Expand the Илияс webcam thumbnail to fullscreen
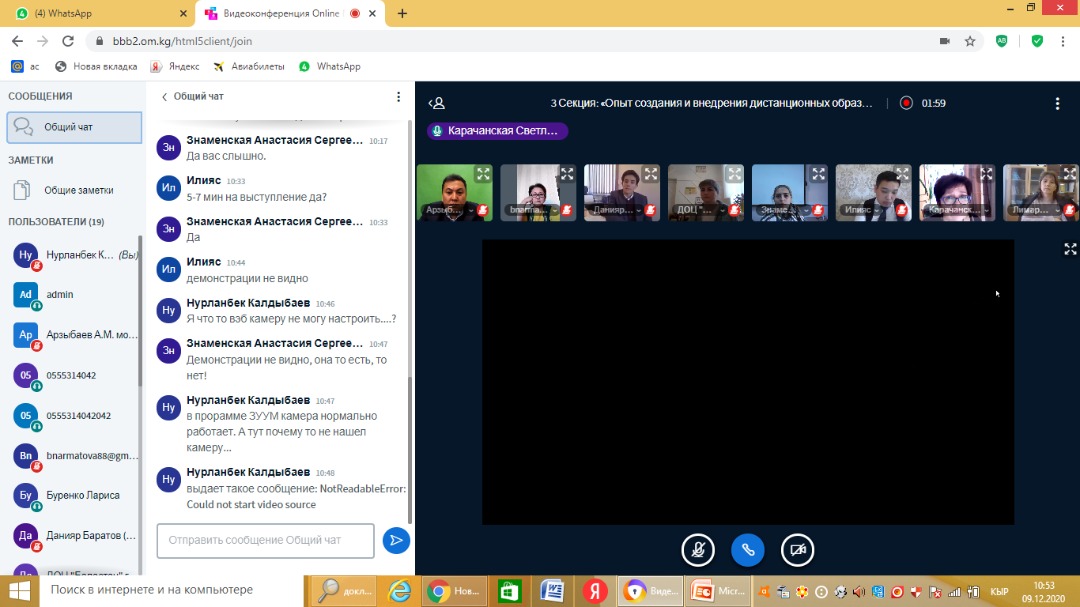Image resolution: width=1080 pixels, height=607 pixels. [902, 174]
